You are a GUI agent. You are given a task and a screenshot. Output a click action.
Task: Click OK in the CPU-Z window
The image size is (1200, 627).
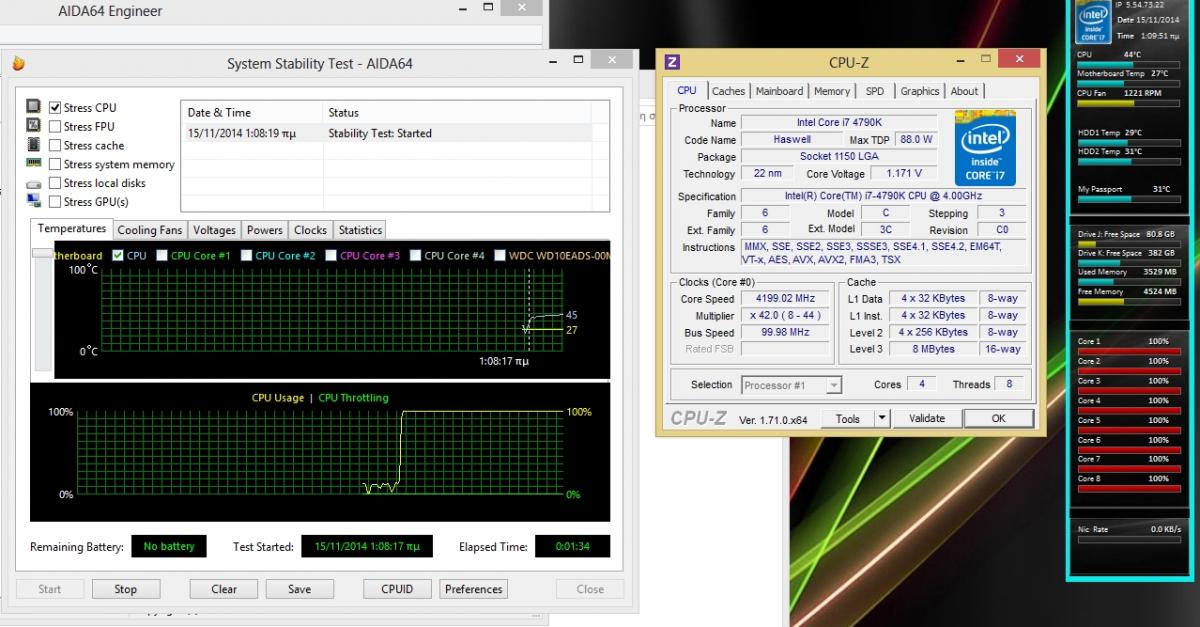[998, 419]
